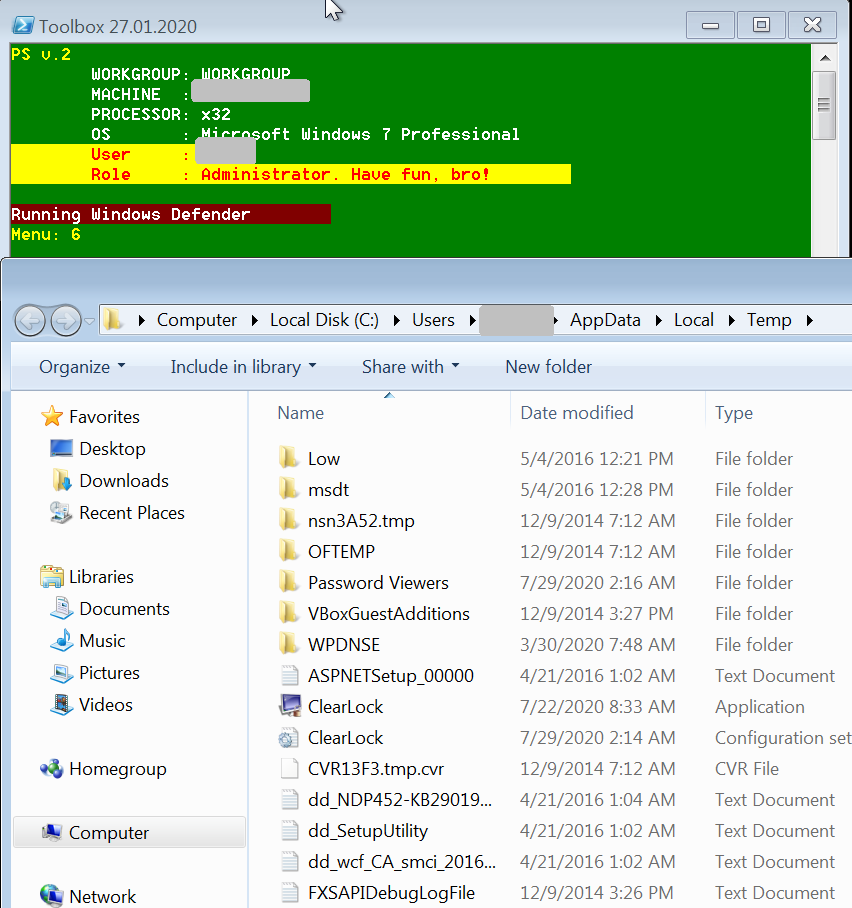Click the New folder button
The width and height of the screenshot is (852, 908).
549,367
